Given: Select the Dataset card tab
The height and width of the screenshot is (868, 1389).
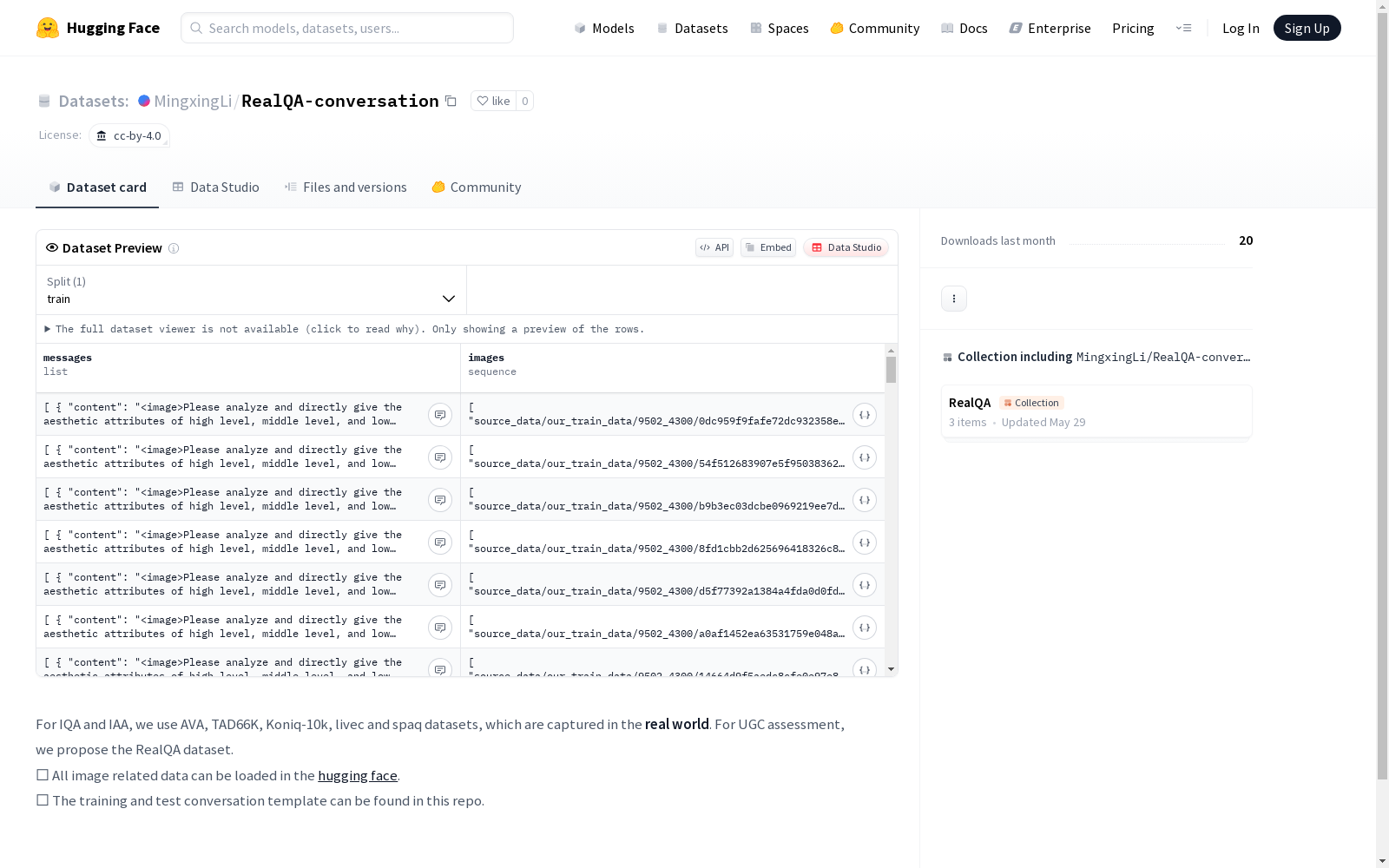Looking at the screenshot, I should (97, 187).
